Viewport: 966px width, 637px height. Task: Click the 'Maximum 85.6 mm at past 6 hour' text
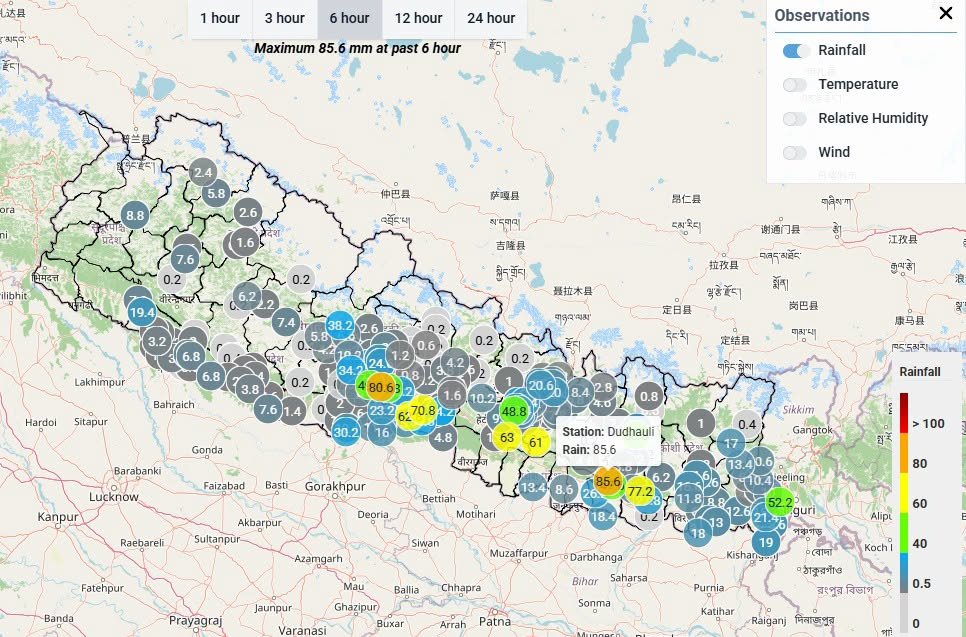tap(357, 48)
